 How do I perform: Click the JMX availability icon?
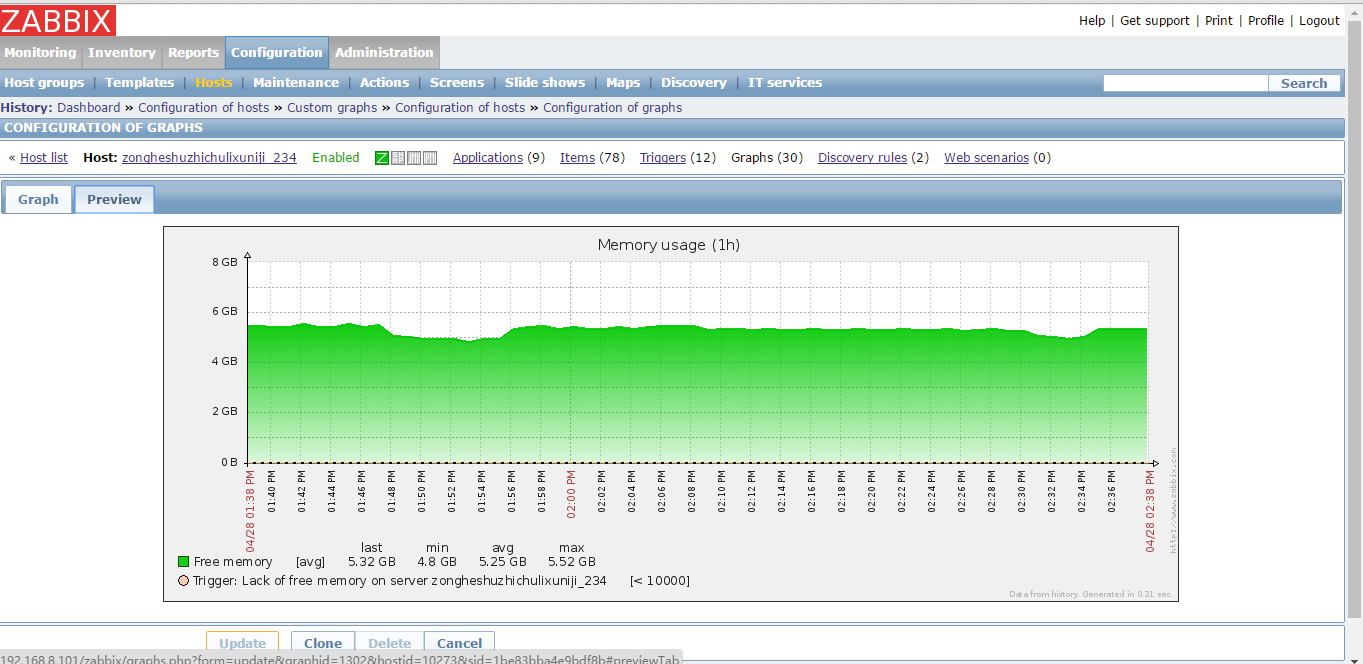tap(414, 158)
